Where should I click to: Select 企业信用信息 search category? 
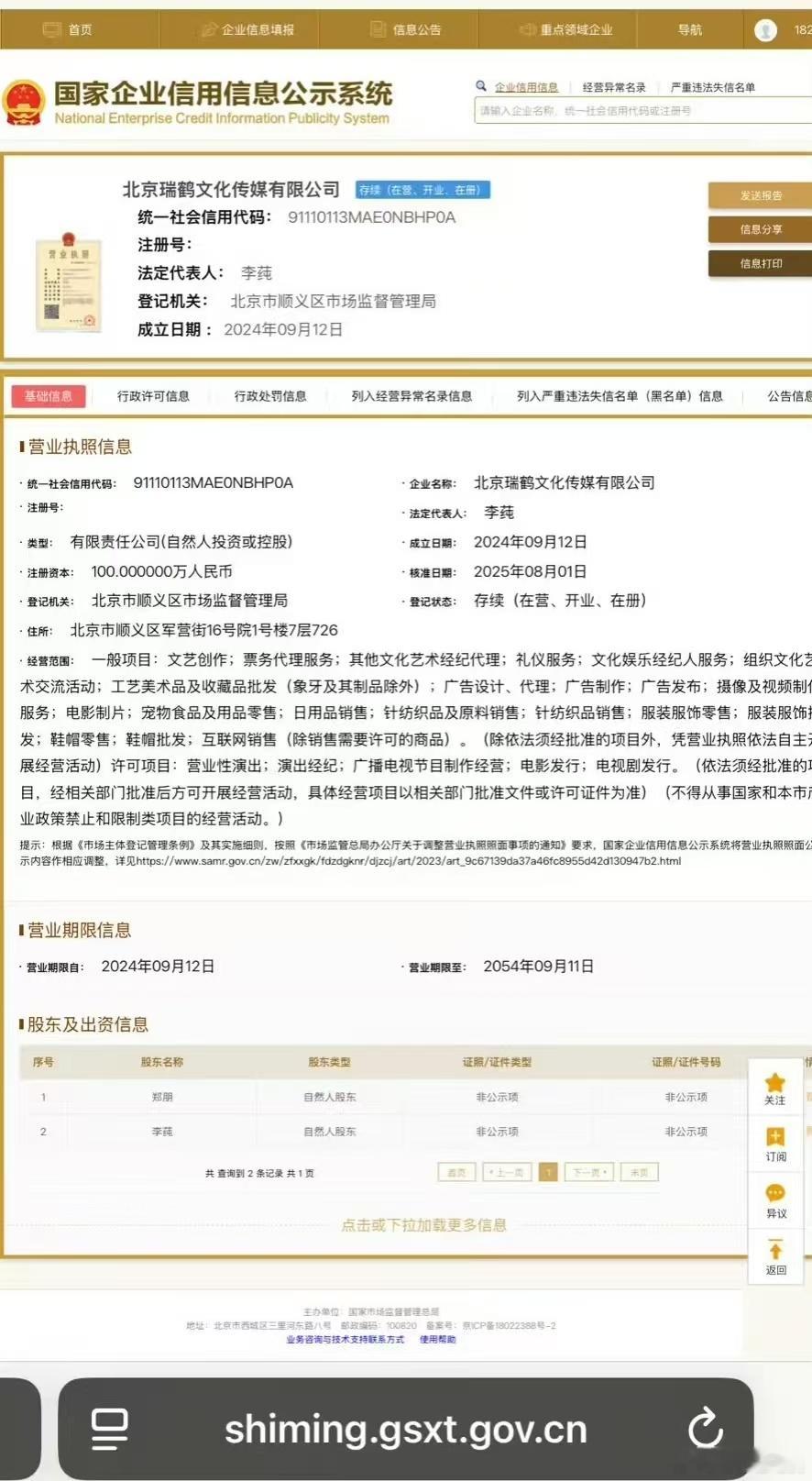click(x=526, y=87)
